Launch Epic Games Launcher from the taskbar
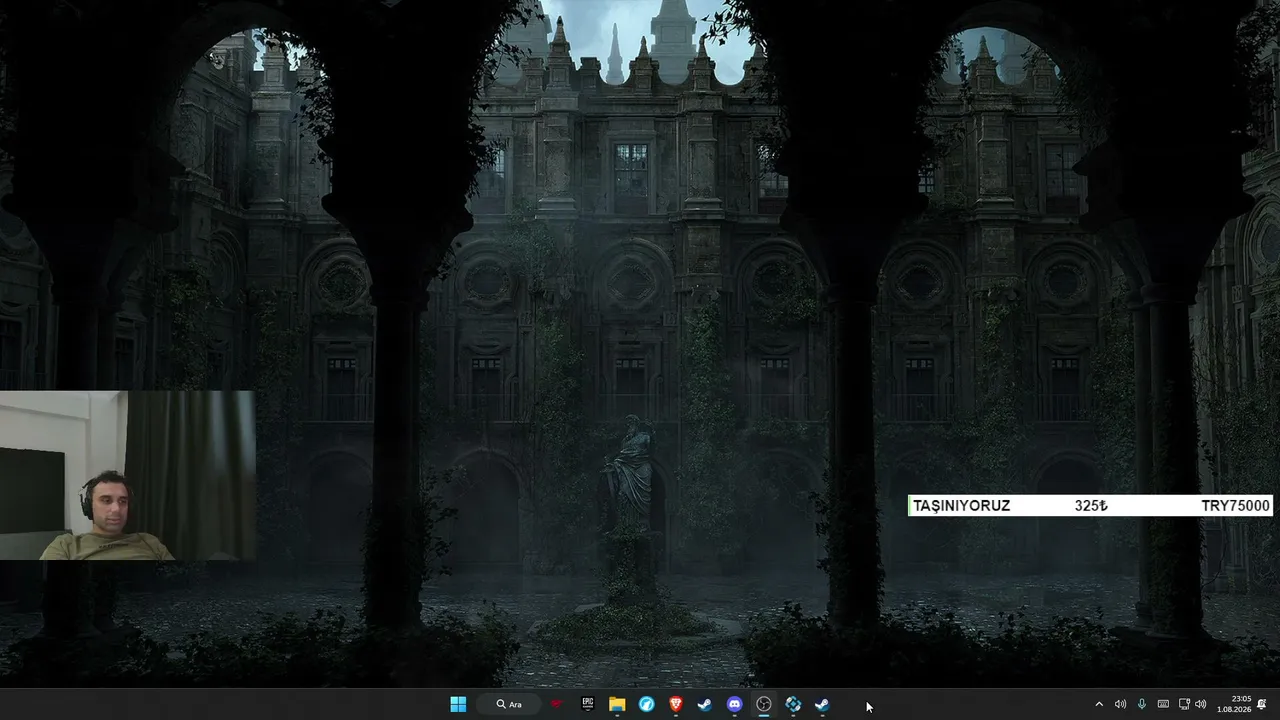The width and height of the screenshot is (1280, 720). [588, 704]
